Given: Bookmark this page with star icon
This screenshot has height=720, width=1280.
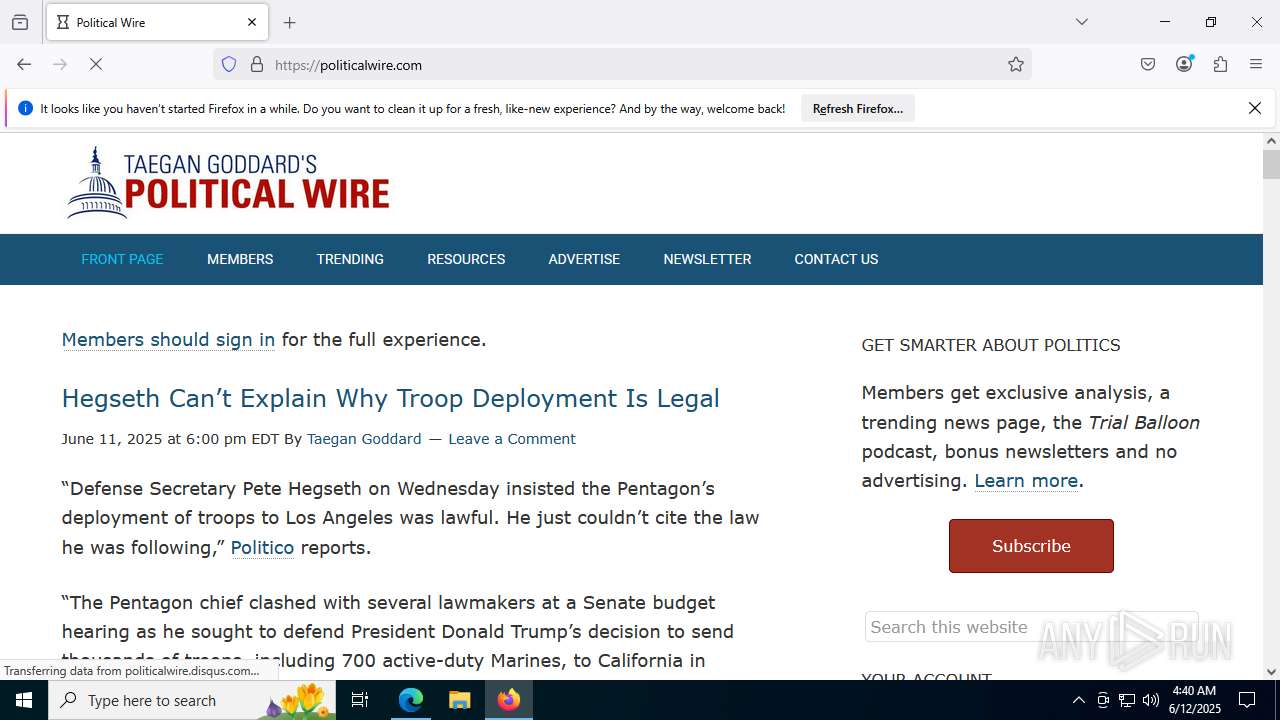Looking at the screenshot, I should click(1016, 64).
